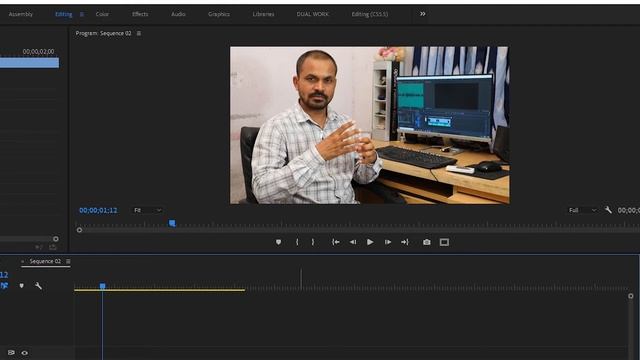Image resolution: width=640 pixels, height=360 pixels.
Task: Switch to the Audio workspace
Action: (x=178, y=14)
